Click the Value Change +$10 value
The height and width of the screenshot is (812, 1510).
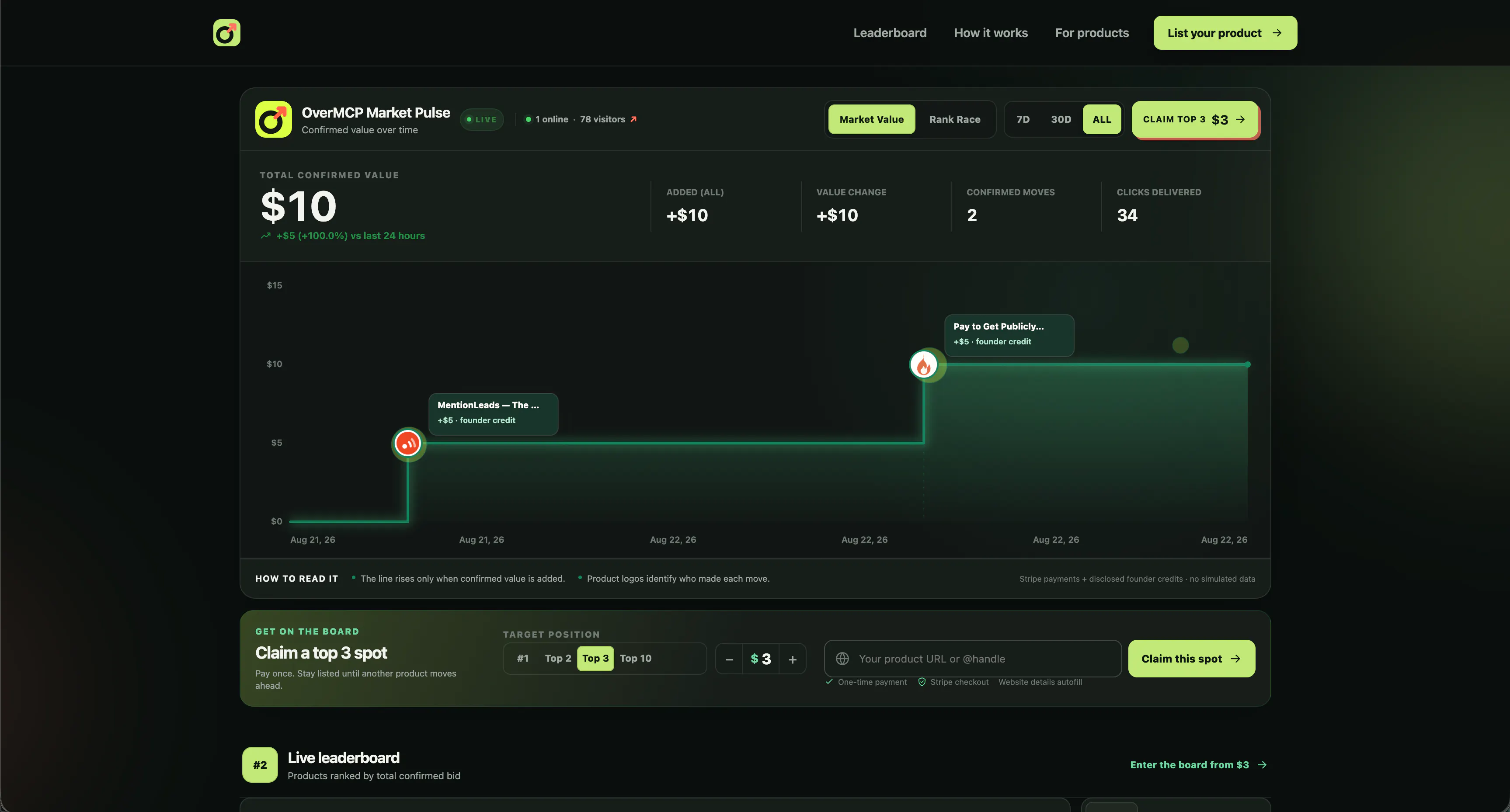tap(836, 215)
